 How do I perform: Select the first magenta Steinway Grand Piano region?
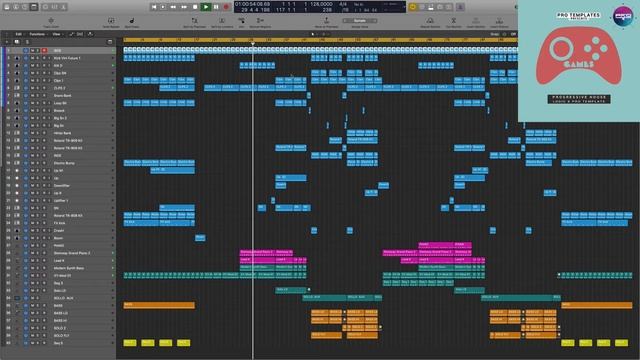[x=257, y=253]
